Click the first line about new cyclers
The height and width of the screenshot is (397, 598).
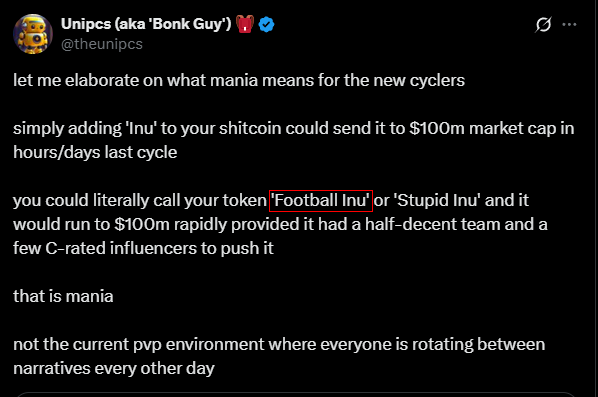[239, 80]
